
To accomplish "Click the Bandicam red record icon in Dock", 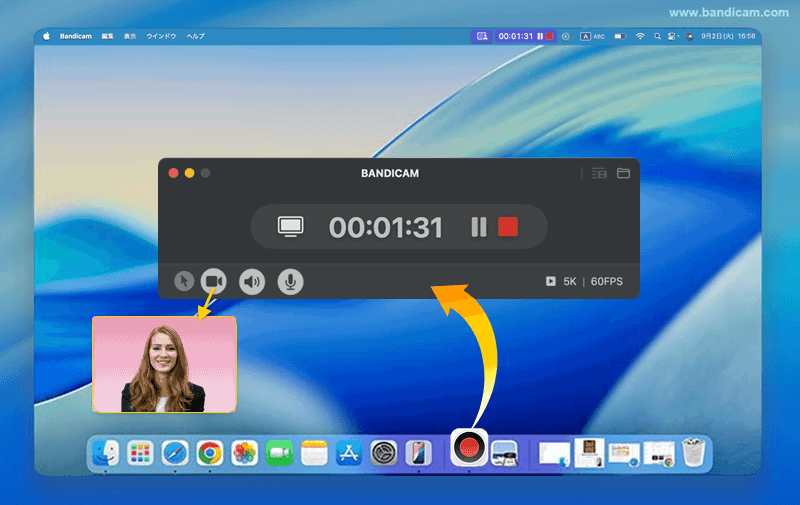I will (x=469, y=449).
